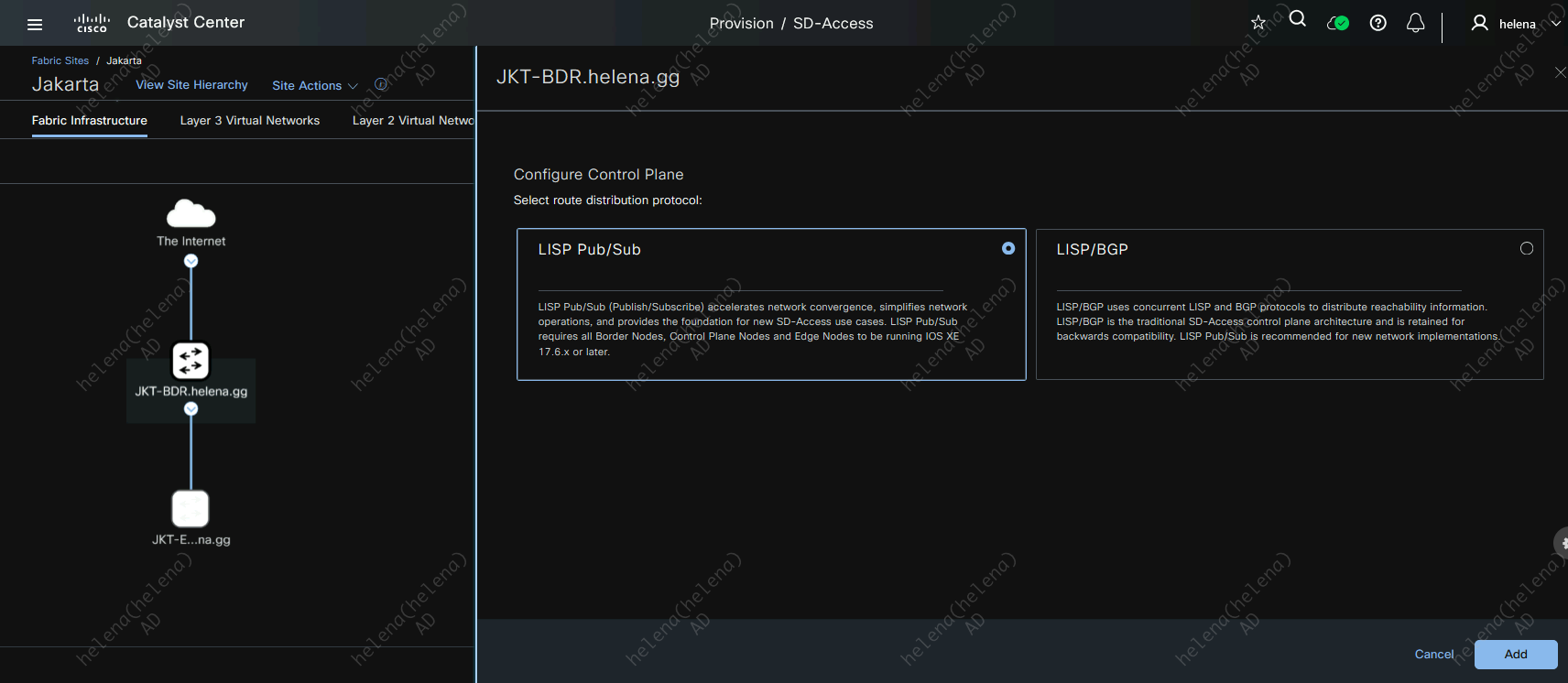Expand the Site Actions dropdown
The width and height of the screenshot is (1568, 683).
314,85
